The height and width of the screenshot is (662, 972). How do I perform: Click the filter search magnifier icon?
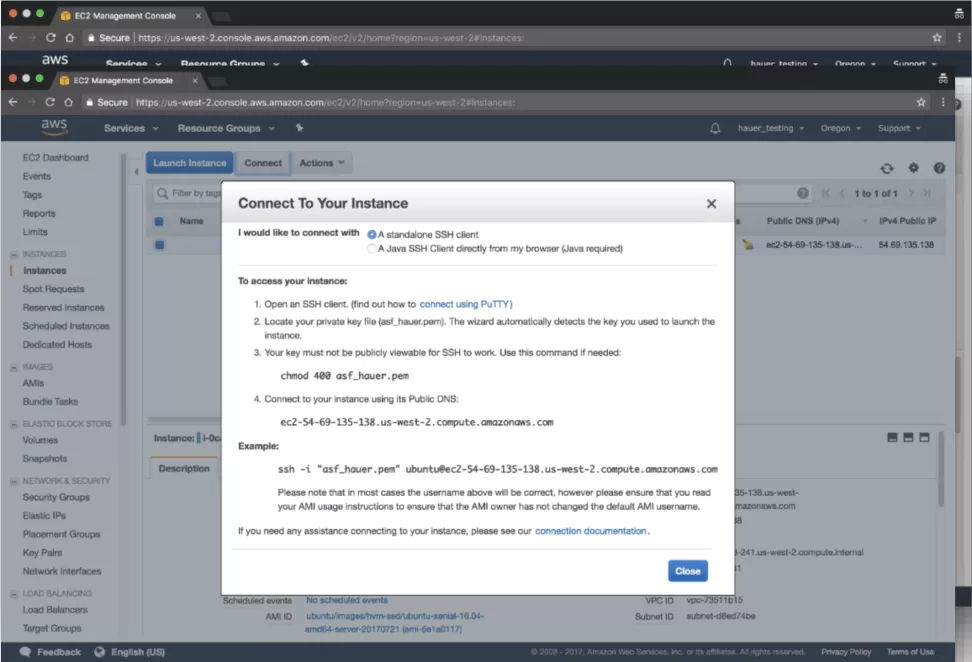click(162, 193)
